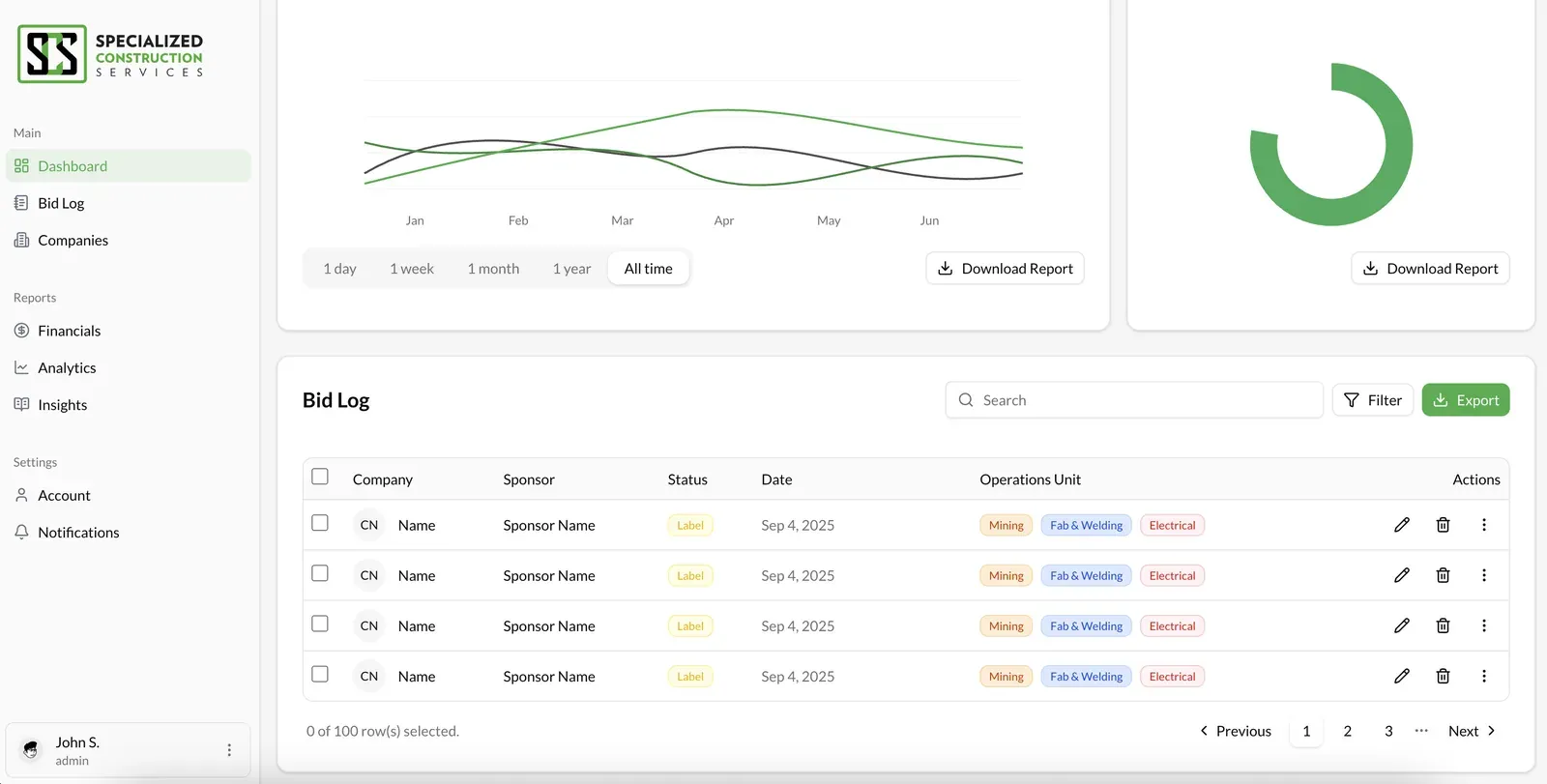Click the Notifications bell icon
This screenshot has width=1547, height=784.
pos(21,532)
